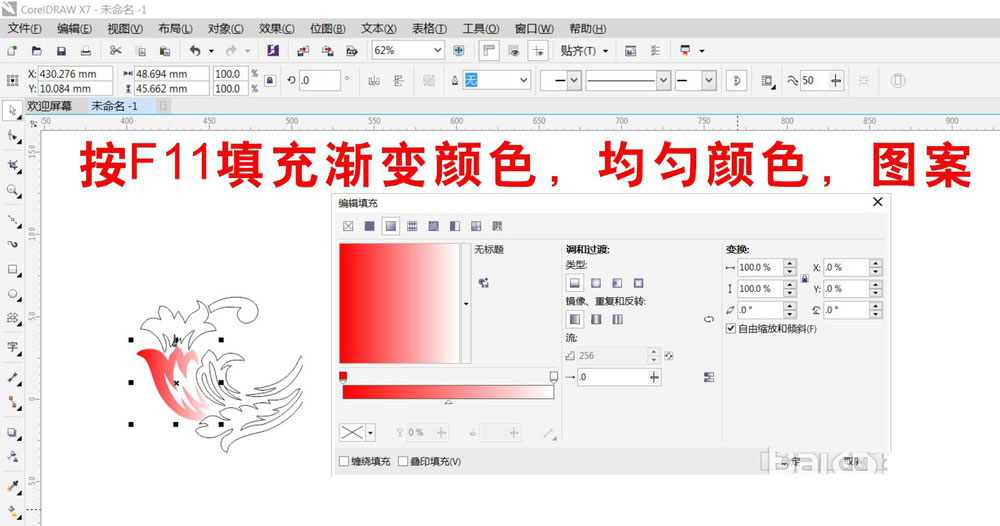Select the Text tool
The height and width of the screenshot is (526, 1000).
pyautogui.click(x=12, y=347)
